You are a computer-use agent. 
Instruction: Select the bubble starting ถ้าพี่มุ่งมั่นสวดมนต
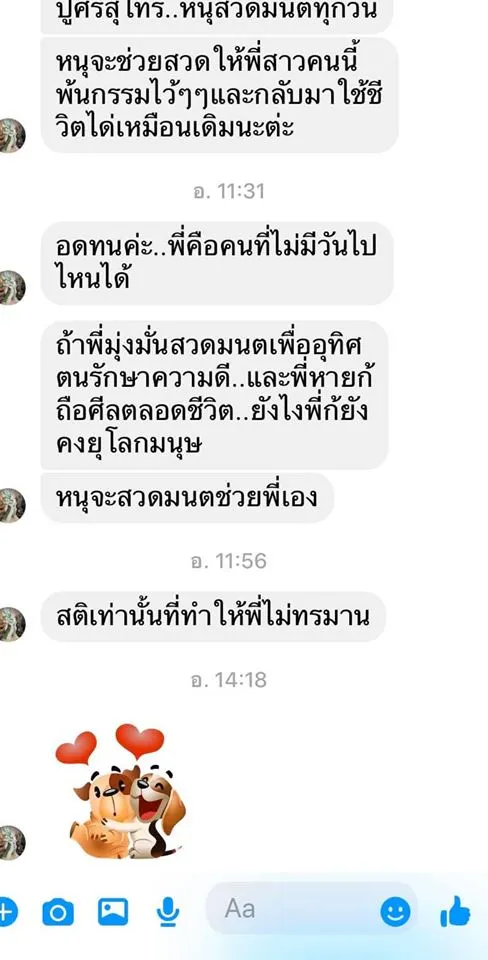click(x=214, y=395)
